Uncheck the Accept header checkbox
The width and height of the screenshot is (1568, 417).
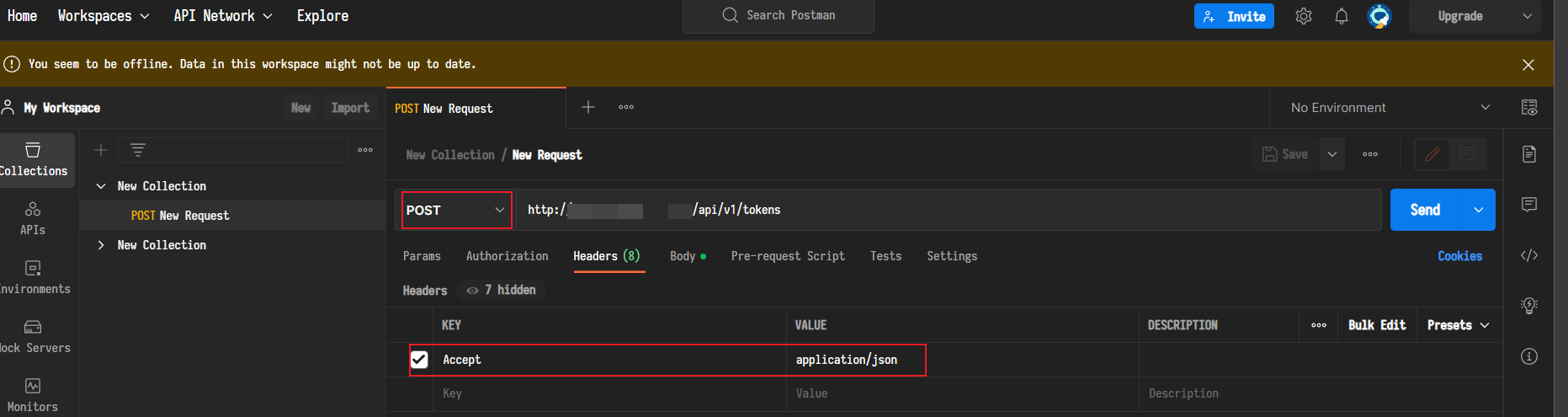pos(419,360)
